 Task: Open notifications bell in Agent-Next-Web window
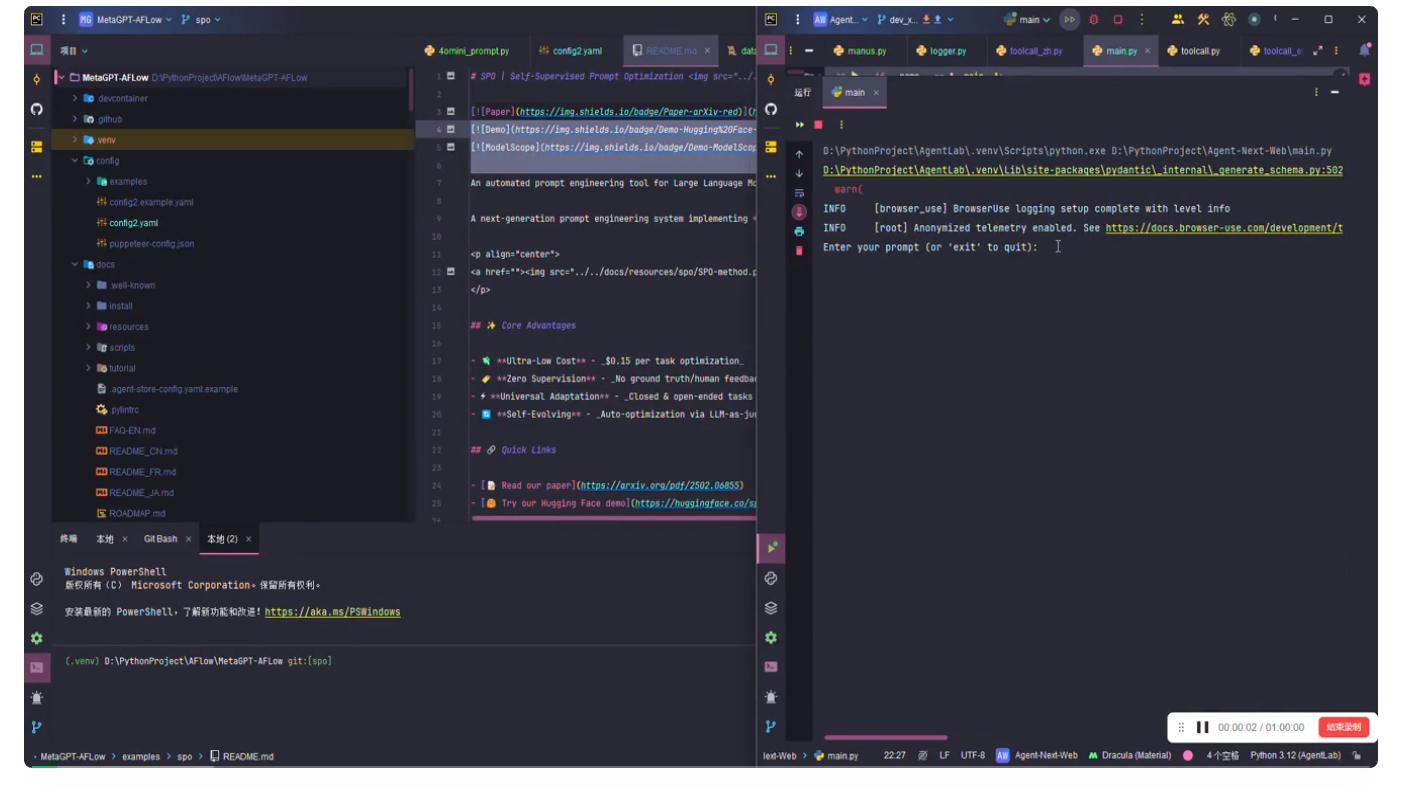pyautogui.click(x=1364, y=50)
